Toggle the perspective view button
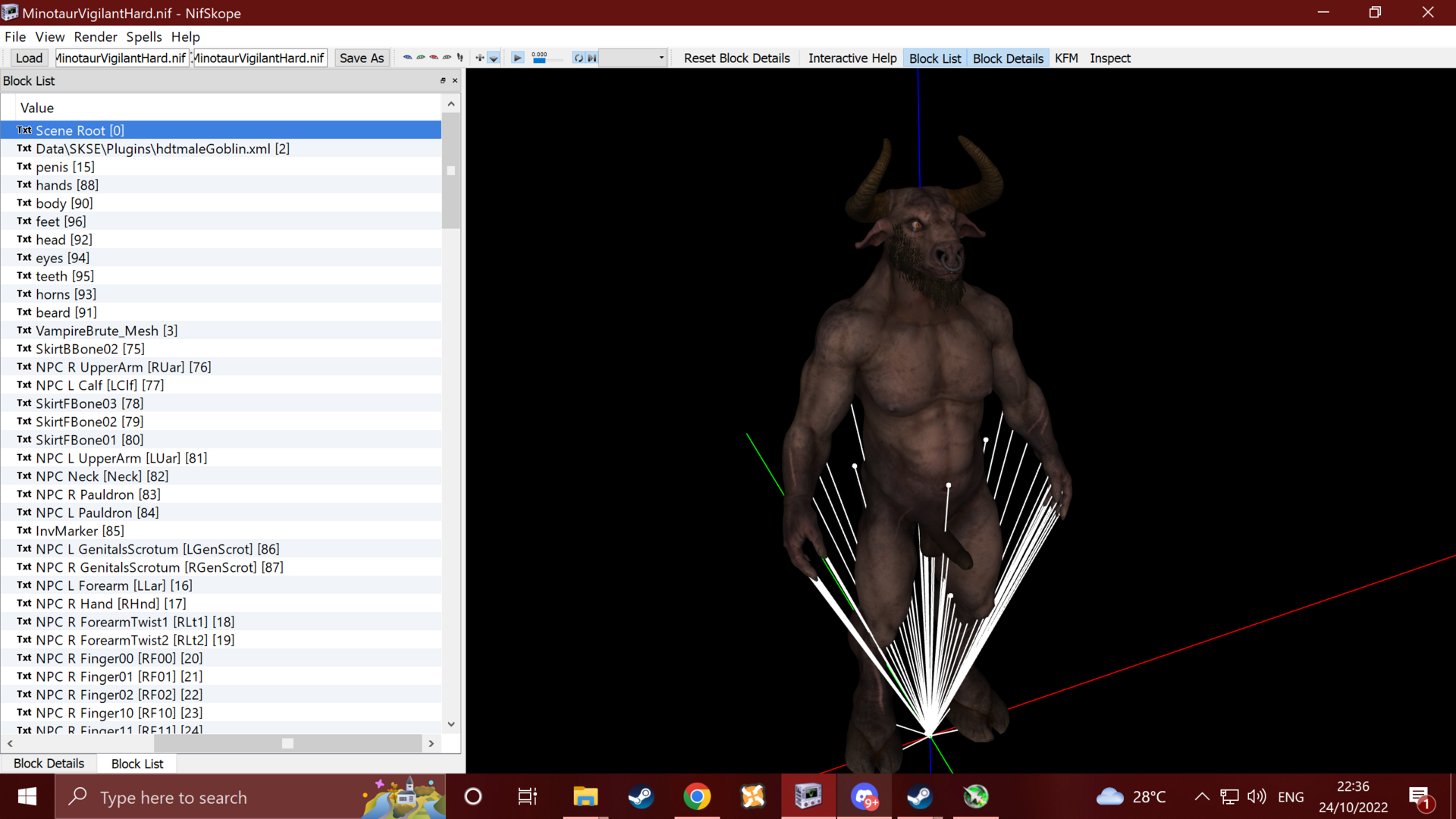This screenshot has width=1456, height=819. click(494, 58)
